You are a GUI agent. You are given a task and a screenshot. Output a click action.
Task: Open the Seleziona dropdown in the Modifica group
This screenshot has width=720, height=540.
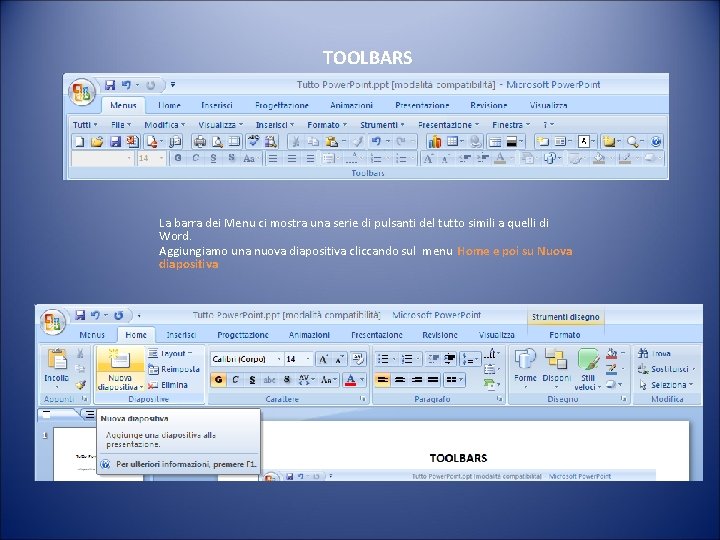(667, 385)
